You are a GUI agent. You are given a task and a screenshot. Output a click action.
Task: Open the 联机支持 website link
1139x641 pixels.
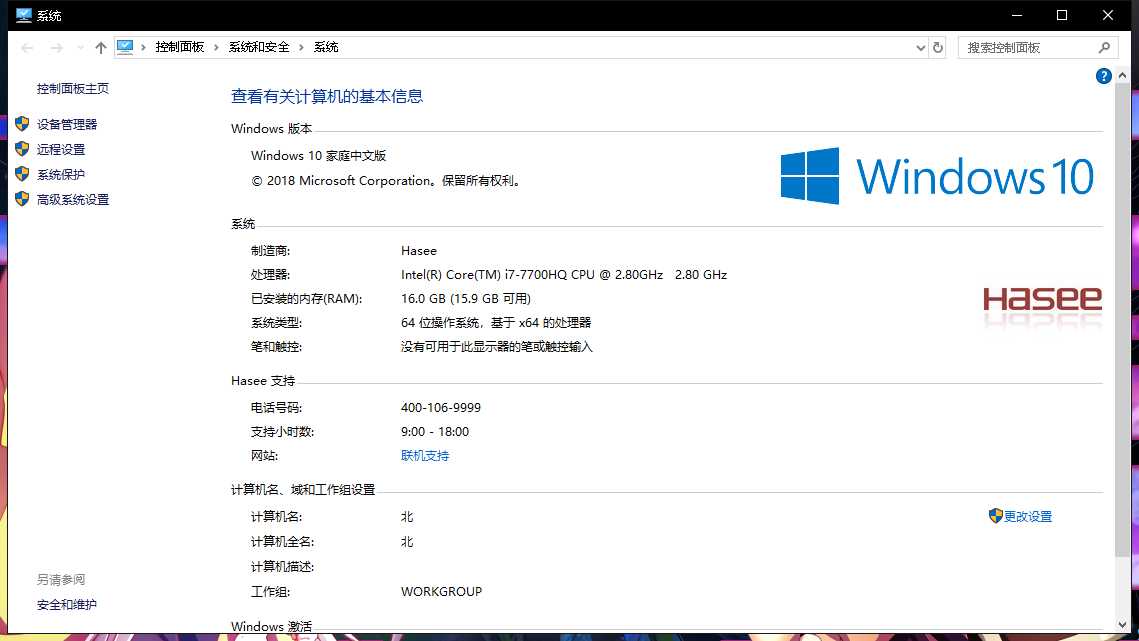pyautogui.click(x=425, y=456)
